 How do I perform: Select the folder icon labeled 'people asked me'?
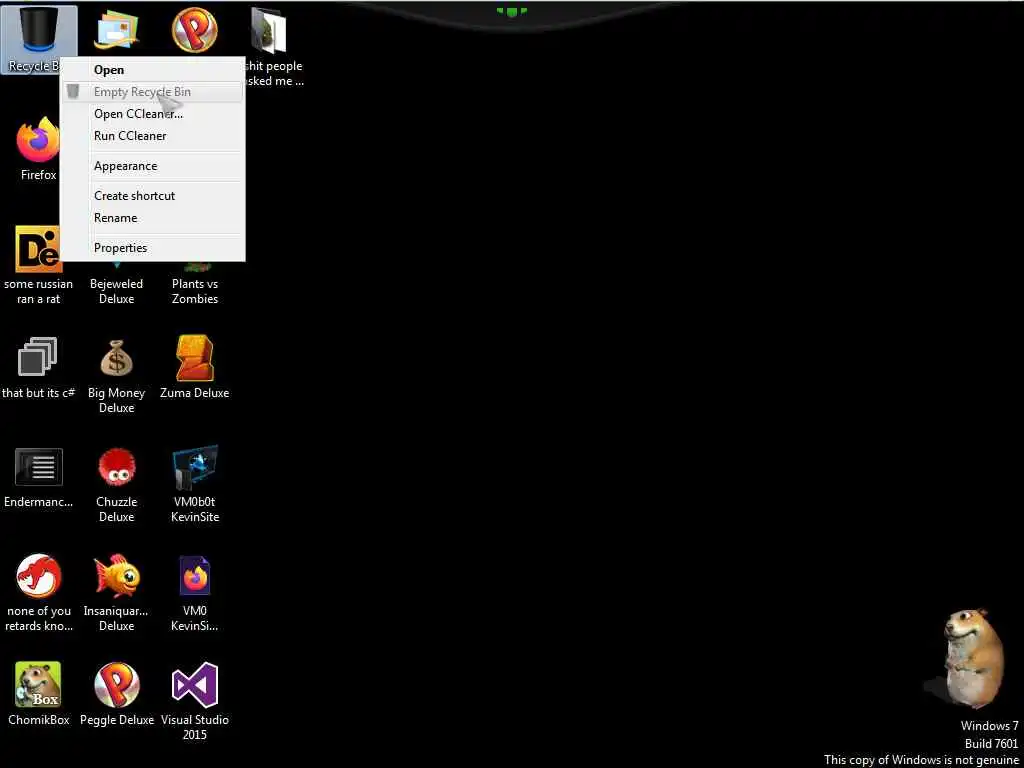(268, 31)
